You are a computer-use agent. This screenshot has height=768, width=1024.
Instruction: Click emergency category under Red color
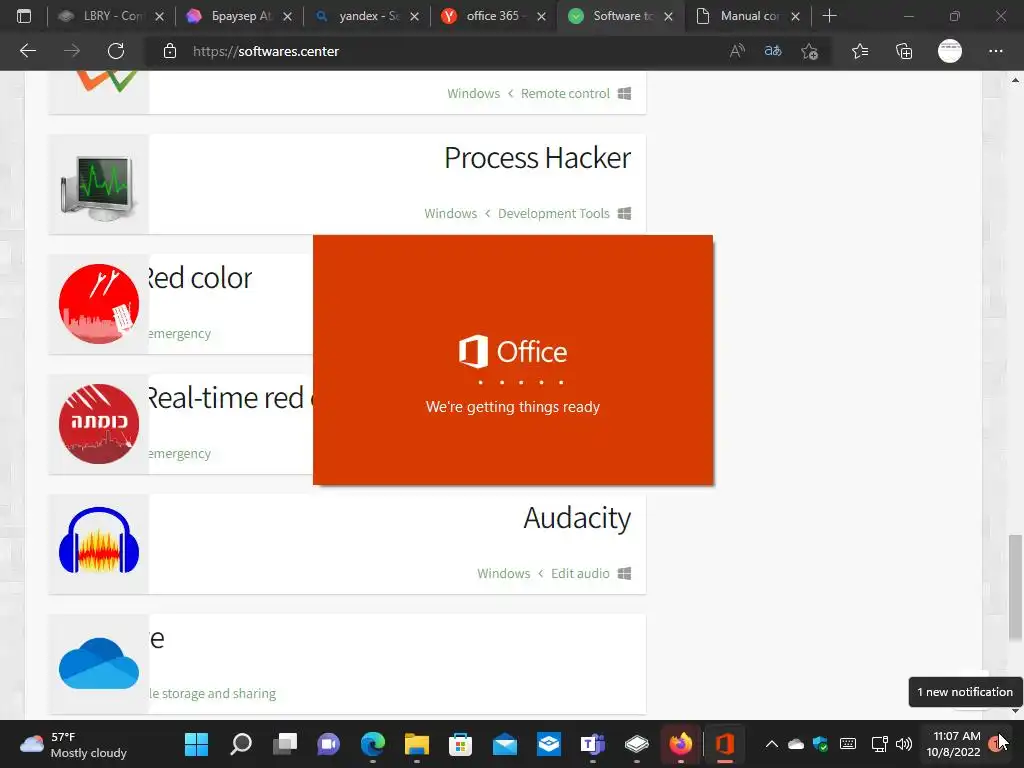[x=180, y=334]
